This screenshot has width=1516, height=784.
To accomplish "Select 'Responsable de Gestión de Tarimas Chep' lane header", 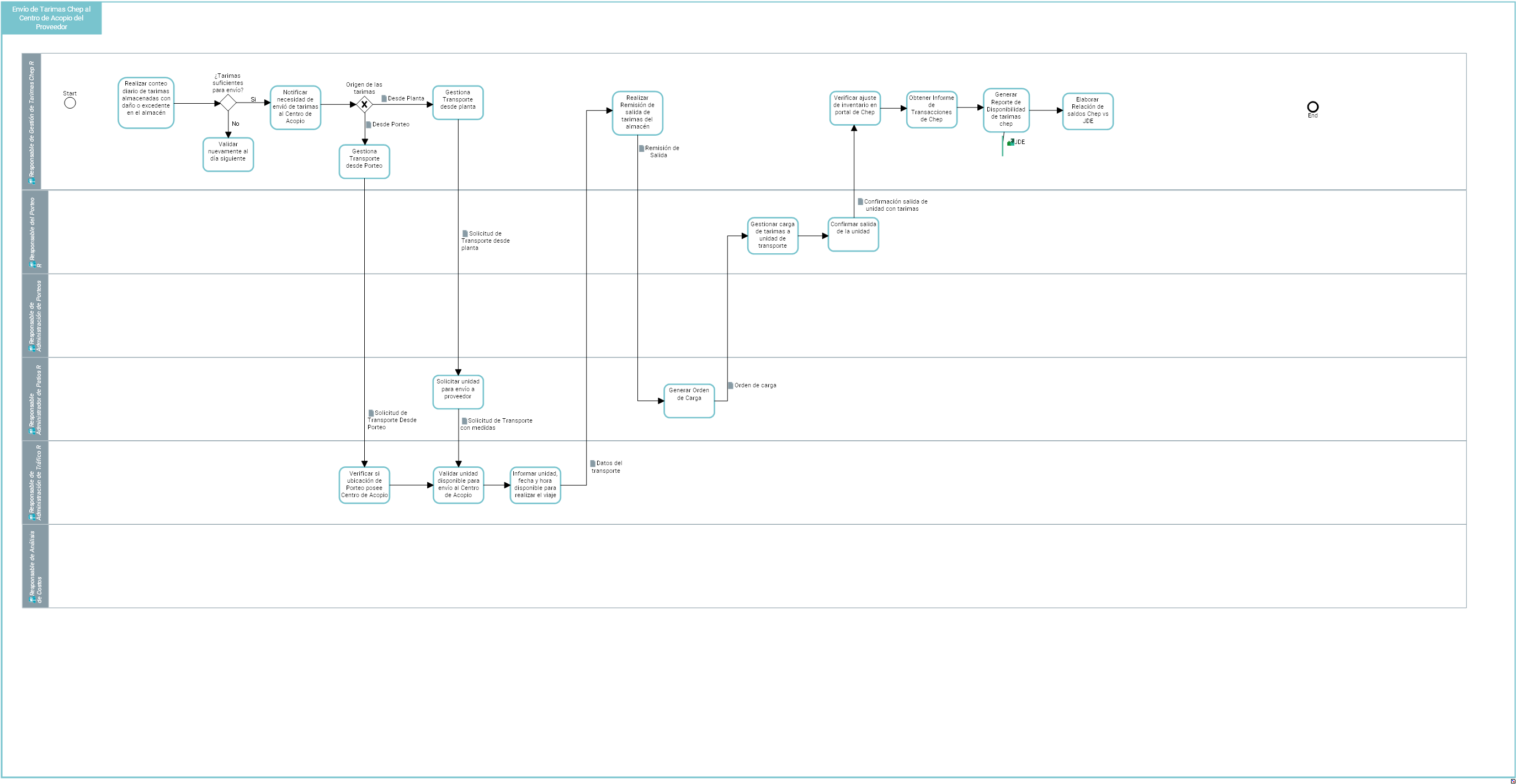I will 32,121.
